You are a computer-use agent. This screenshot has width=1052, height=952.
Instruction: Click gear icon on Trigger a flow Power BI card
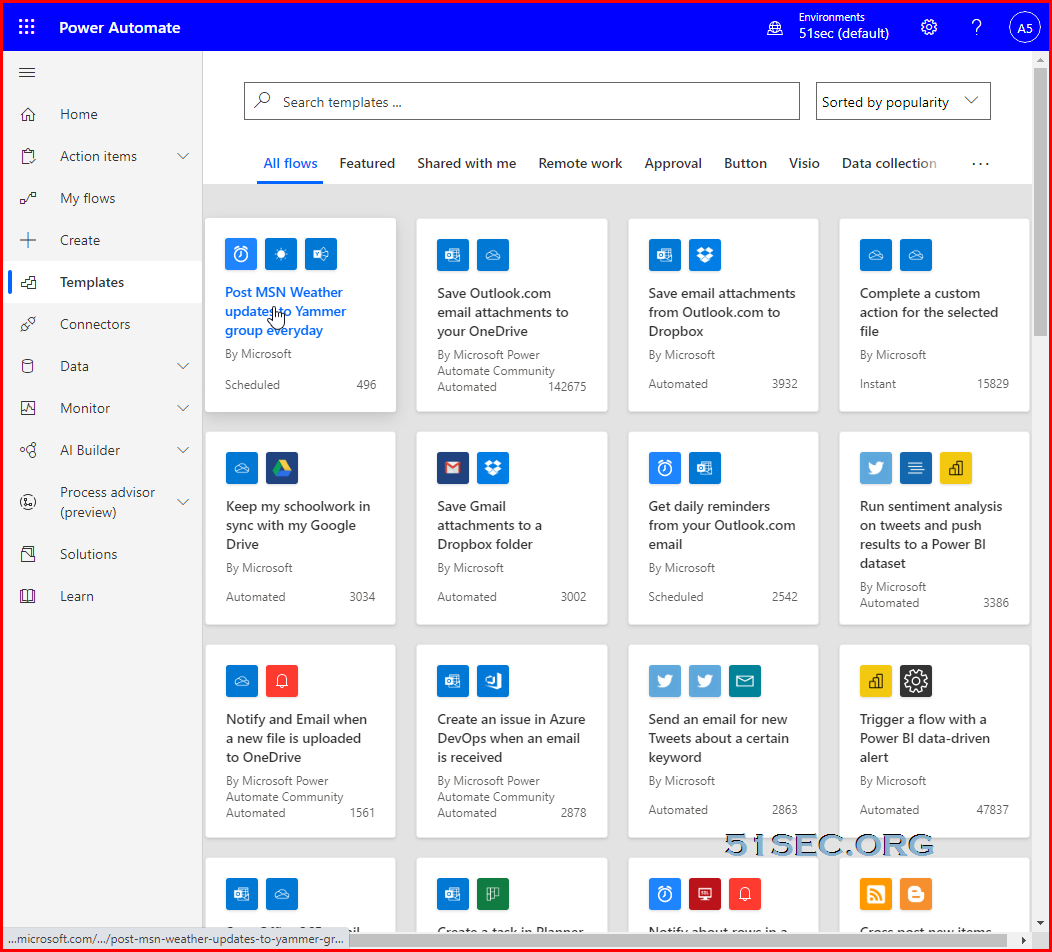pyautogui.click(x=916, y=681)
